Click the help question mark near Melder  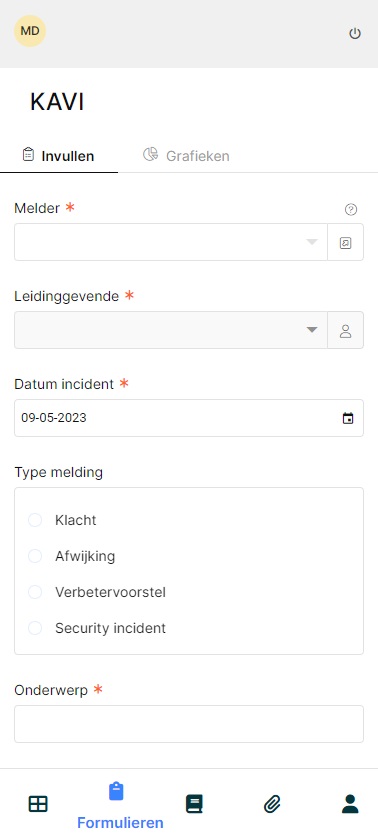351,210
